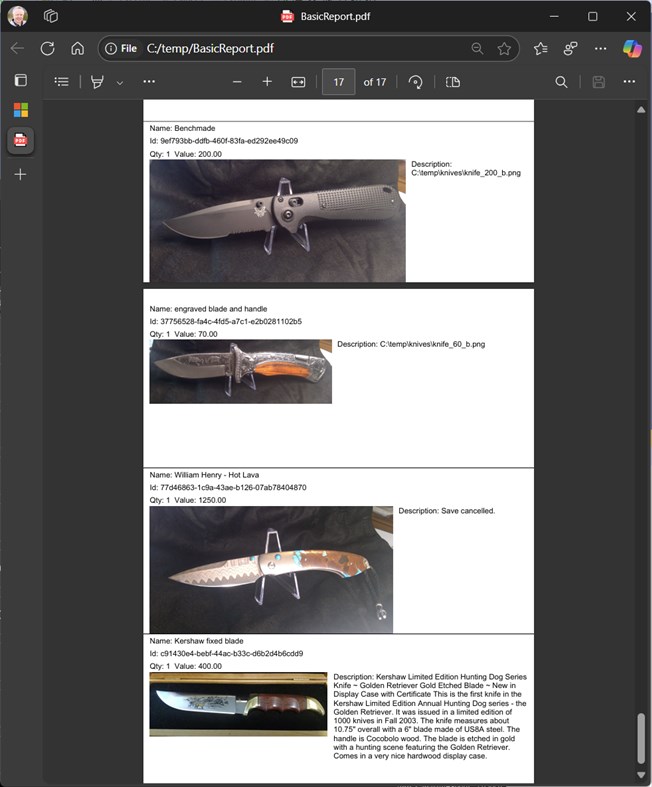Click the Id 77d46863-1c9a-43ae-b126-07ab78404870
The width and height of the screenshot is (652, 787).
(228, 487)
